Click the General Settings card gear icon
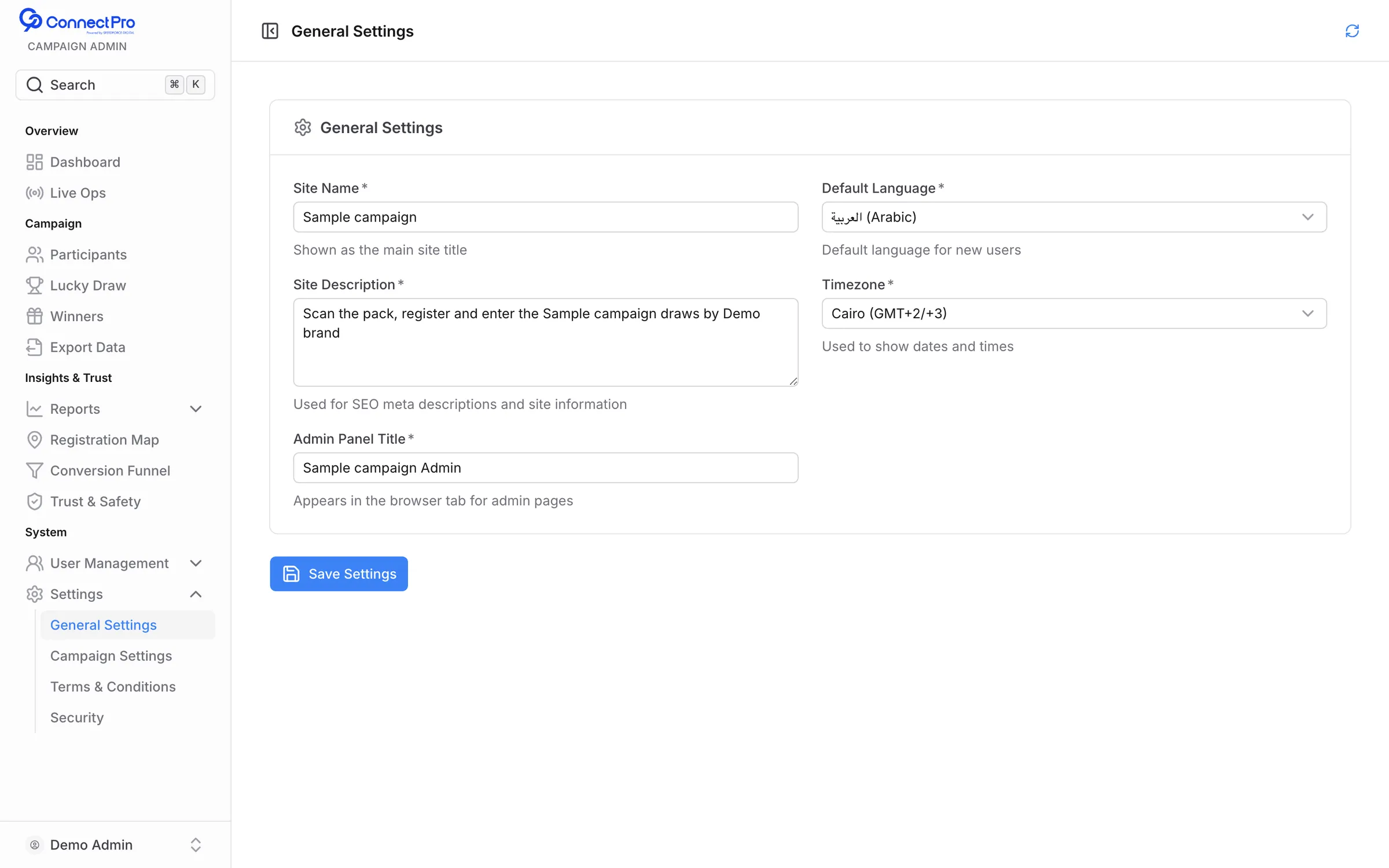The height and width of the screenshot is (868, 1389). pyautogui.click(x=303, y=127)
